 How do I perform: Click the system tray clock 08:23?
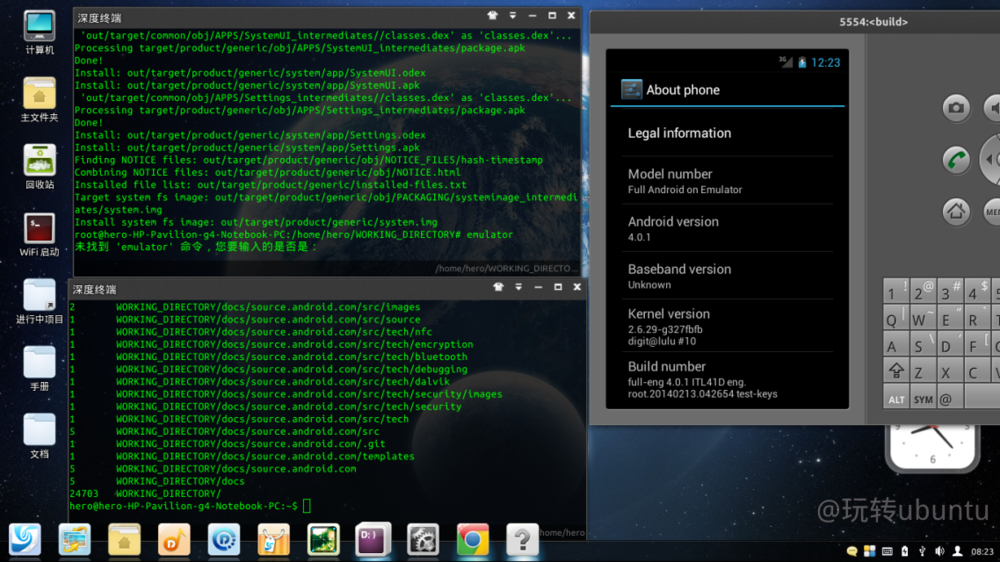[x=982, y=552]
